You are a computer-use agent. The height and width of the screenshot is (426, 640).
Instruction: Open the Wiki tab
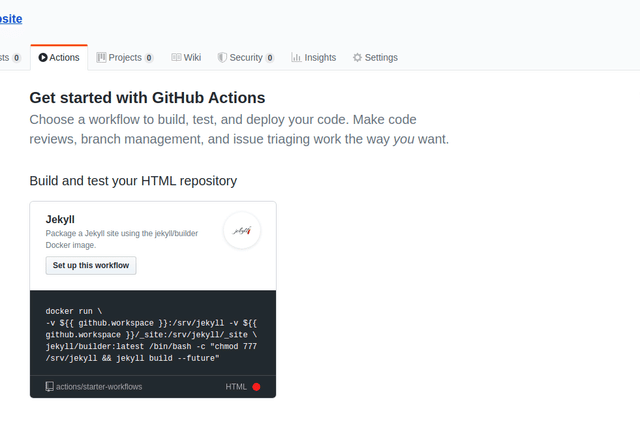click(186, 58)
